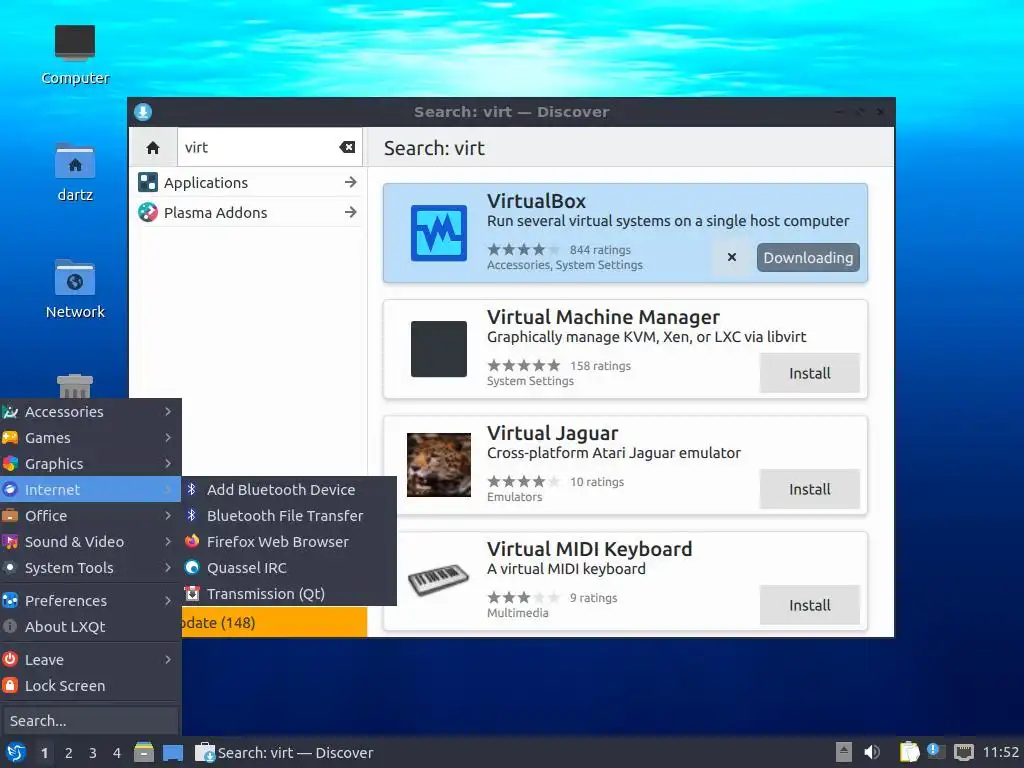The width and height of the screenshot is (1024, 768).
Task: Open the network connection tray icon
Action: [x=963, y=752]
